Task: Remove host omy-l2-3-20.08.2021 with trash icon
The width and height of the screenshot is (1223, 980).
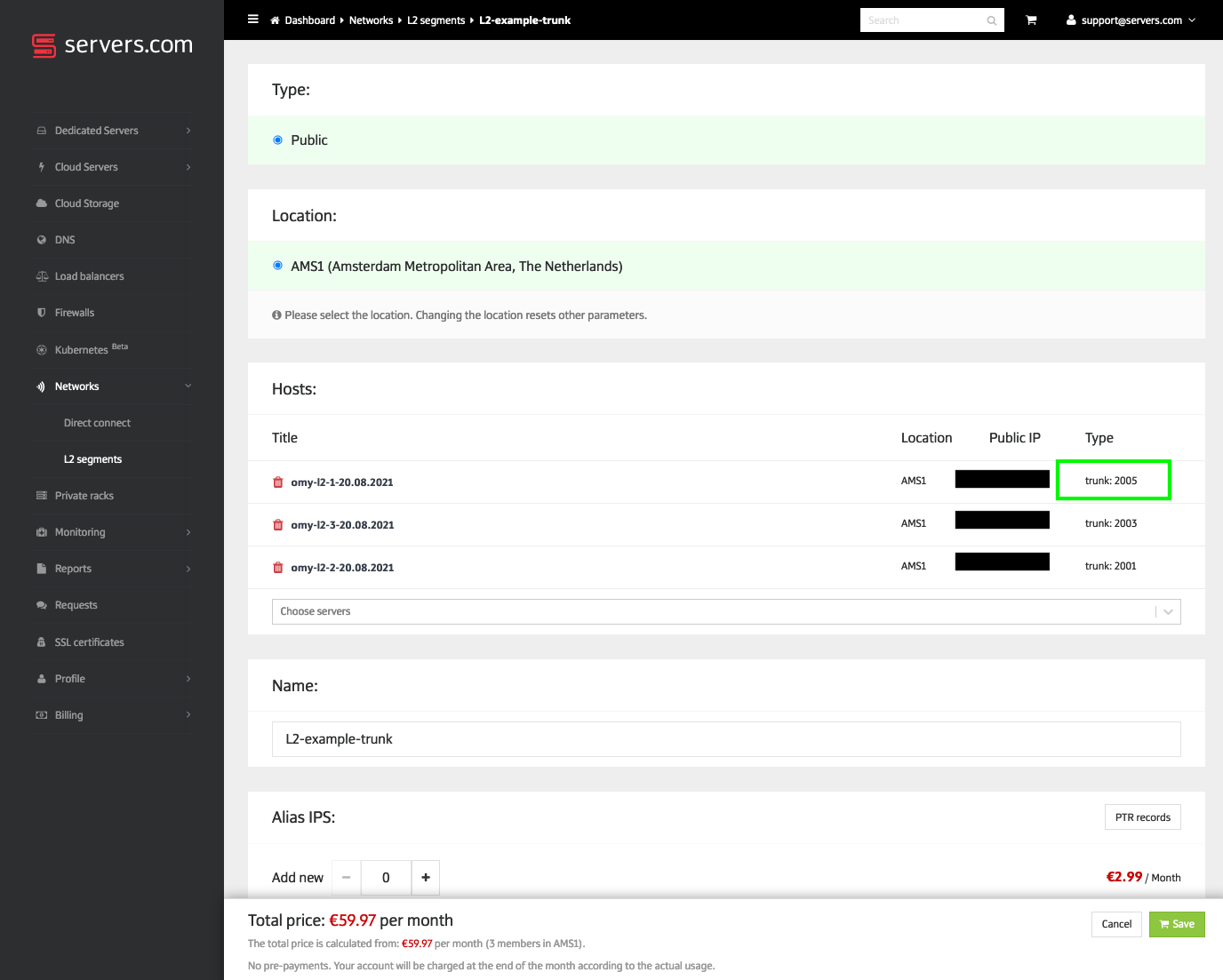Action: 278,525
